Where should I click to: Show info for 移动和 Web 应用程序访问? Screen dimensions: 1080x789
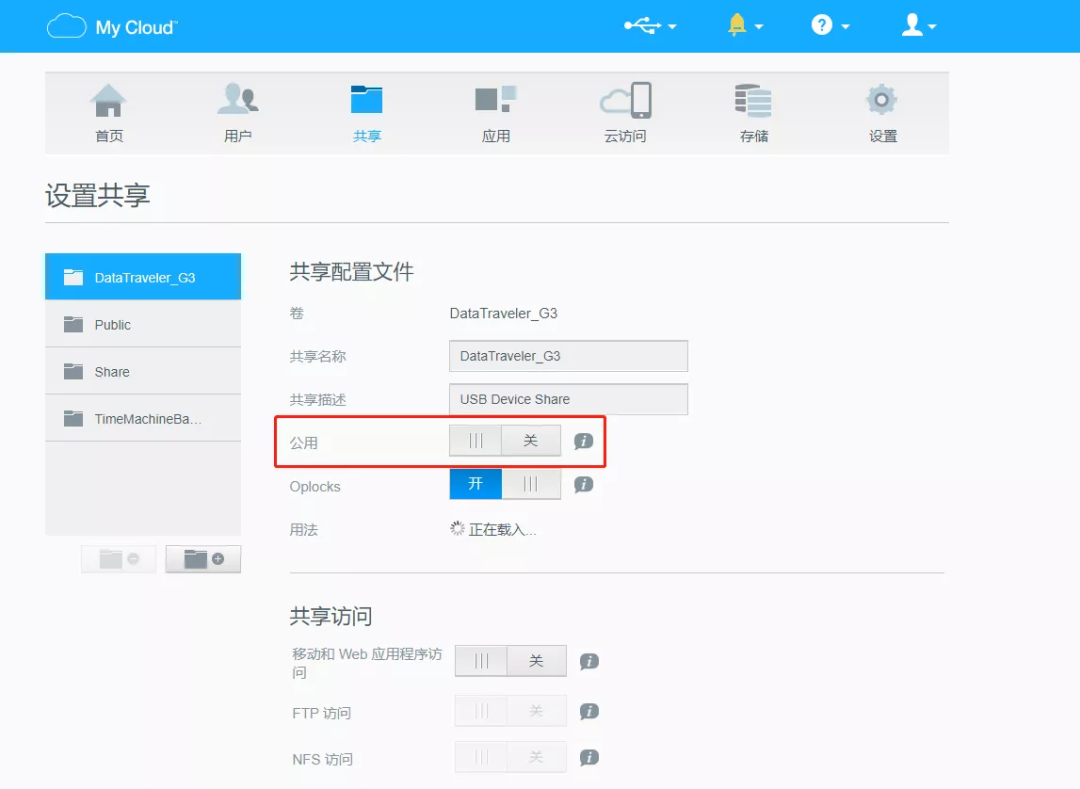pyautogui.click(x=589, y=661)
